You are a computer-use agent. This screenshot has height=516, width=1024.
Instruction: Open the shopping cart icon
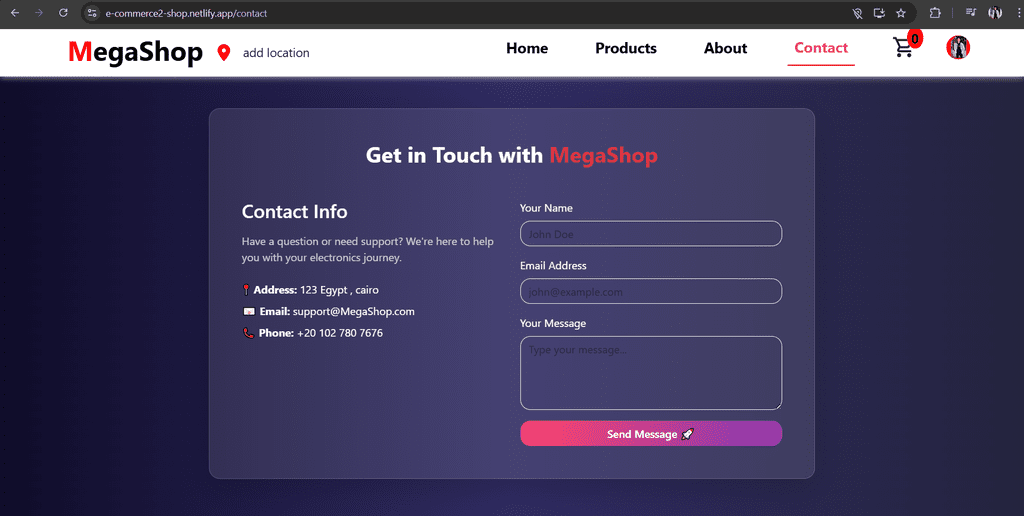pos(904,48)
